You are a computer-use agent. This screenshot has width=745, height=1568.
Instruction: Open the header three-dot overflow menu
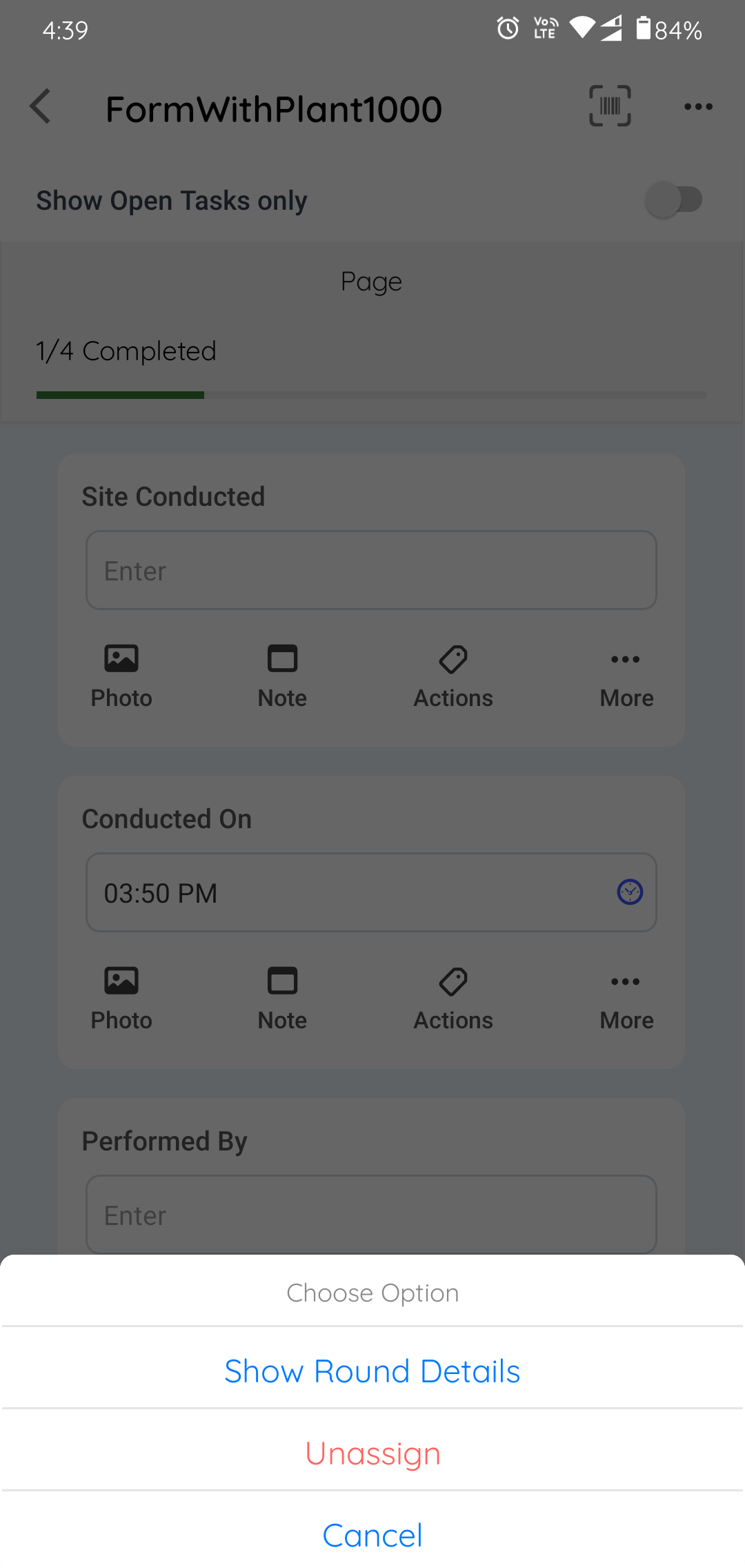(698, 107)
